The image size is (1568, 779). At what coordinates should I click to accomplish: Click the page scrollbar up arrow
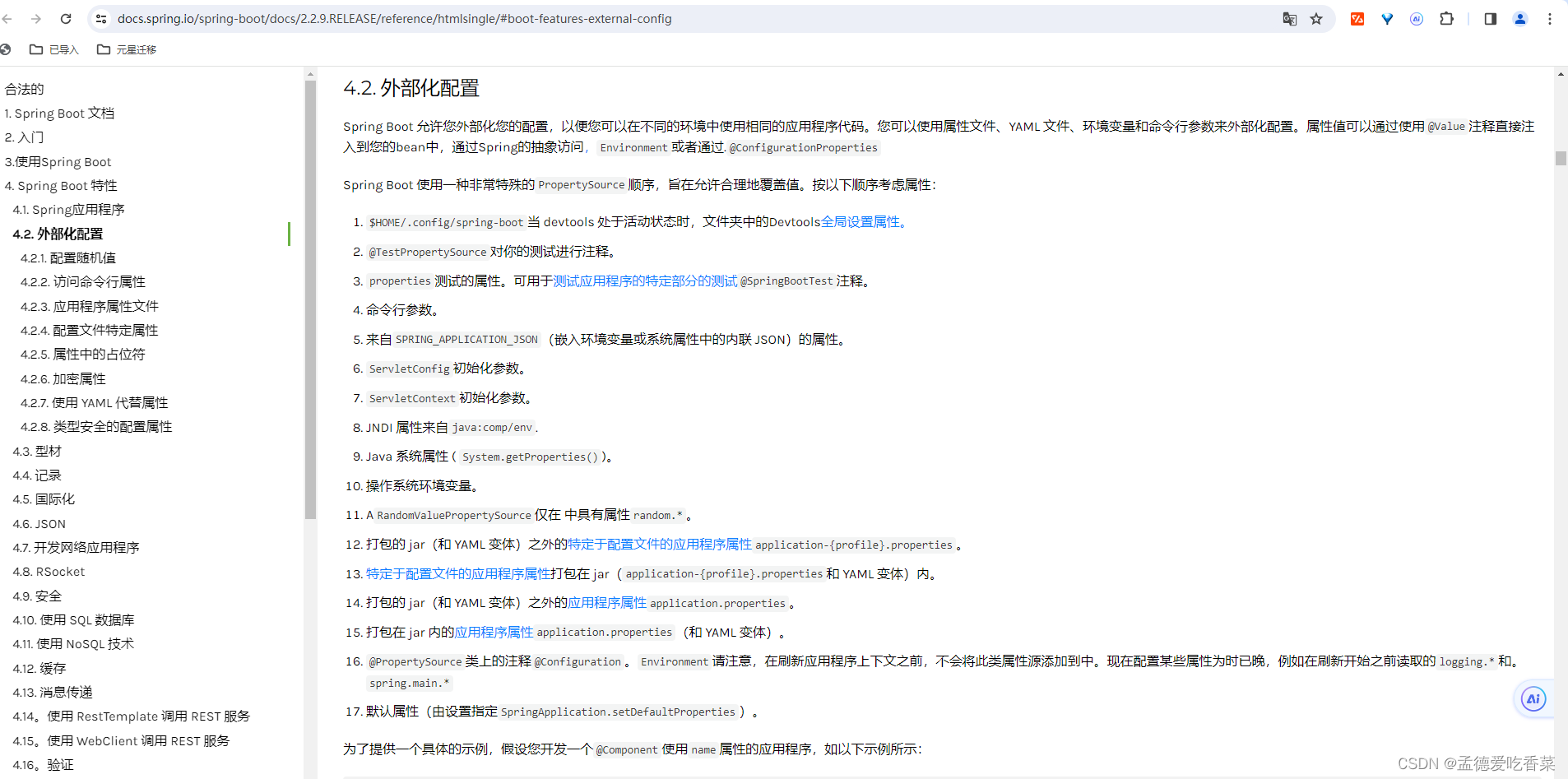pyautogui.click(x=1561, y=74)
